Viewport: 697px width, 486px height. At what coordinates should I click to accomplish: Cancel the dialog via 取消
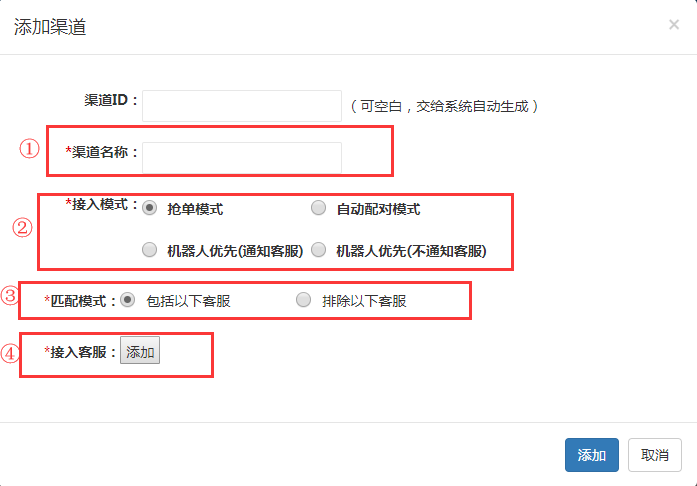pyautogui.click(x=655, y=454)
